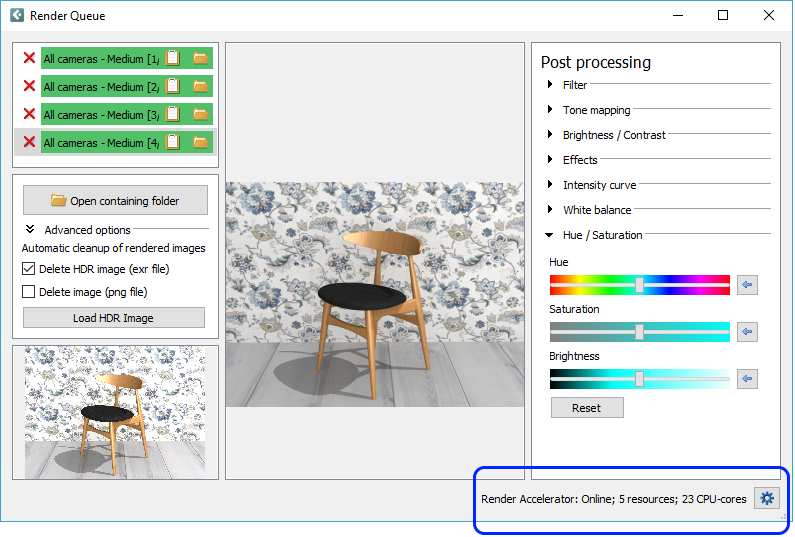Click the large chair render preview
This screenshot has height=537, width=795.
(375, 294)
